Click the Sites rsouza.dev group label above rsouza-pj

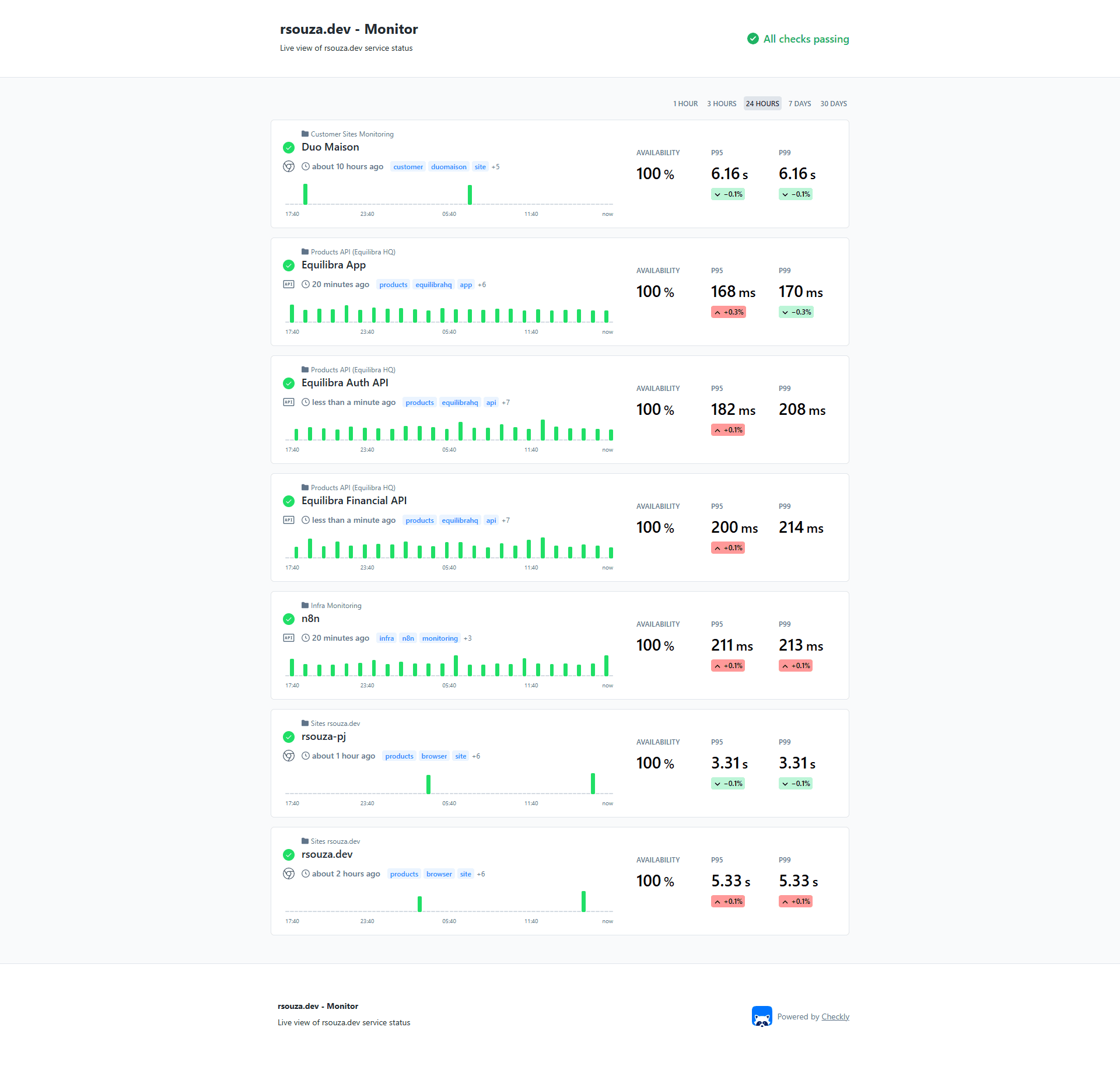point(335,724)
